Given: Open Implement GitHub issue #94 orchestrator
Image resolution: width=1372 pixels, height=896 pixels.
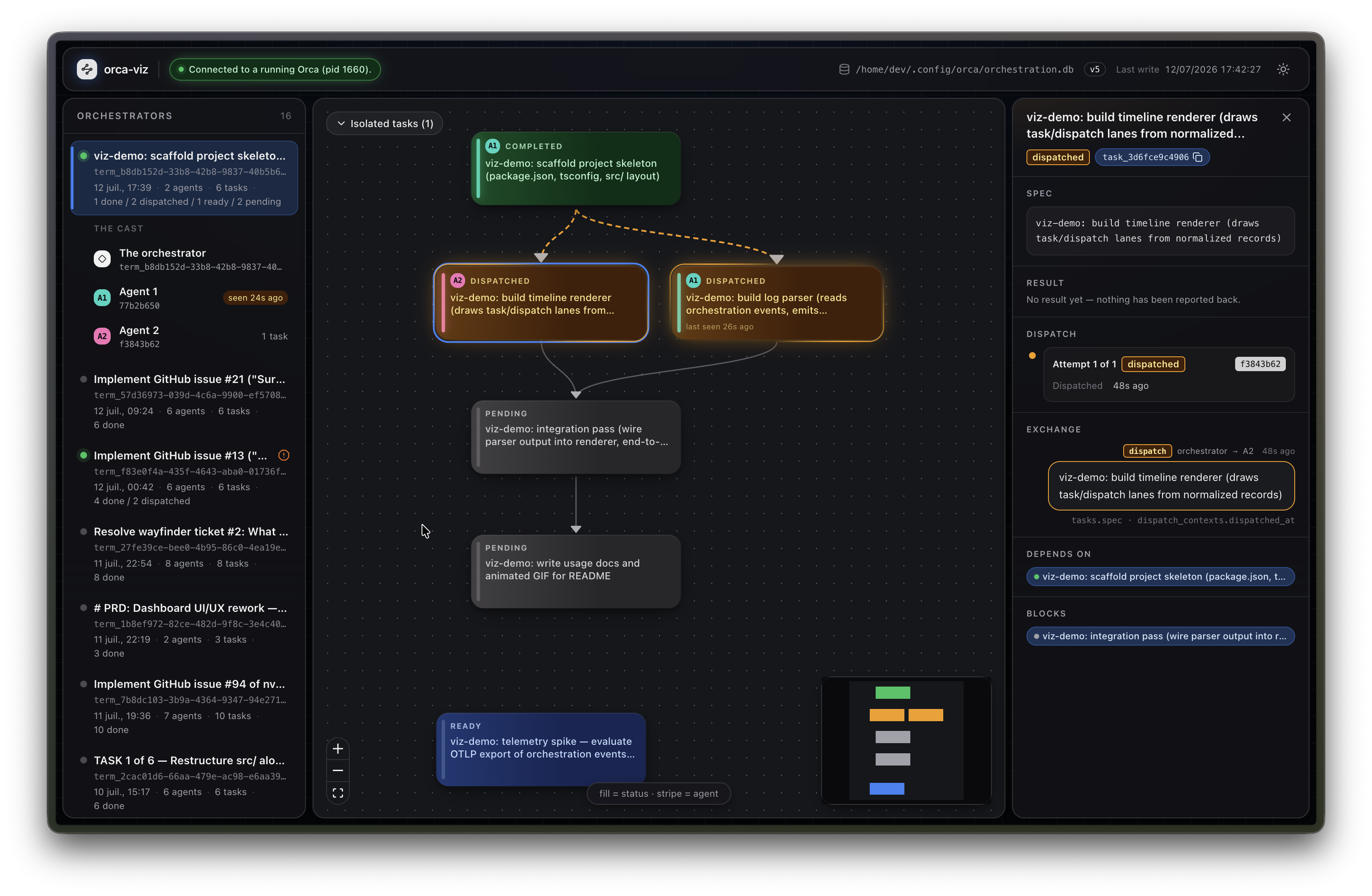Looking at the screenshot, I should (x=185, y=706).
